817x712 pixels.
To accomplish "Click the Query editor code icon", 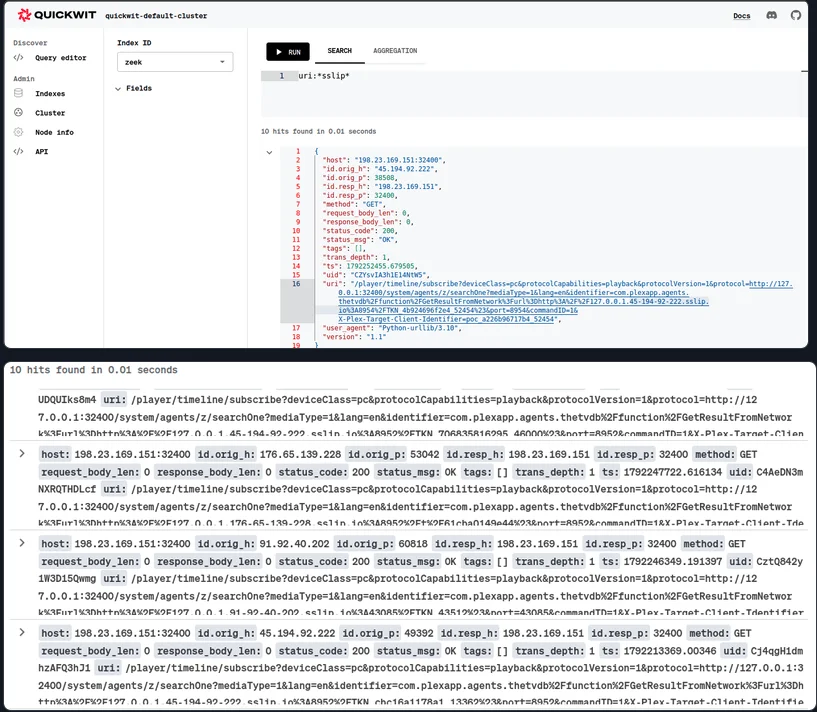I will tap(19, 58).
